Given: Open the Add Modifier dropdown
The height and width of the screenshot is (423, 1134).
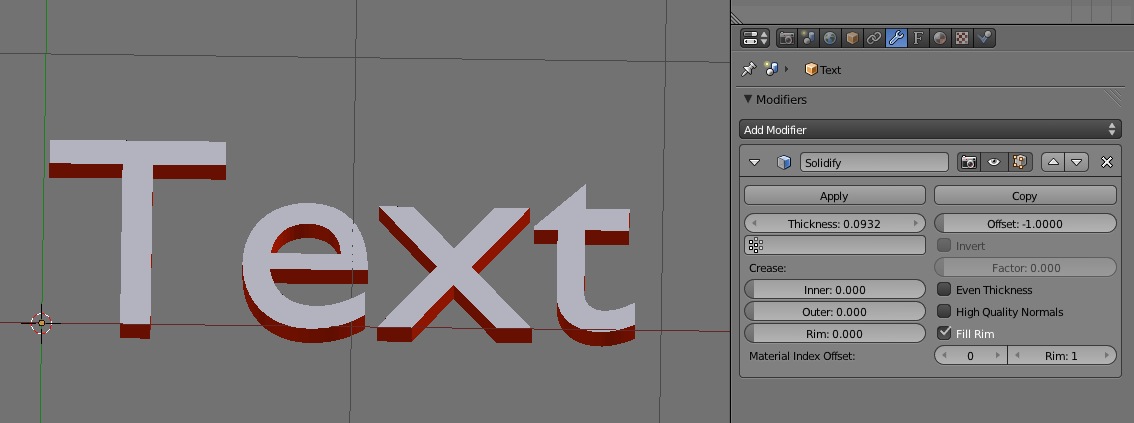Looking at the screenshot, I should click(930, 129).
